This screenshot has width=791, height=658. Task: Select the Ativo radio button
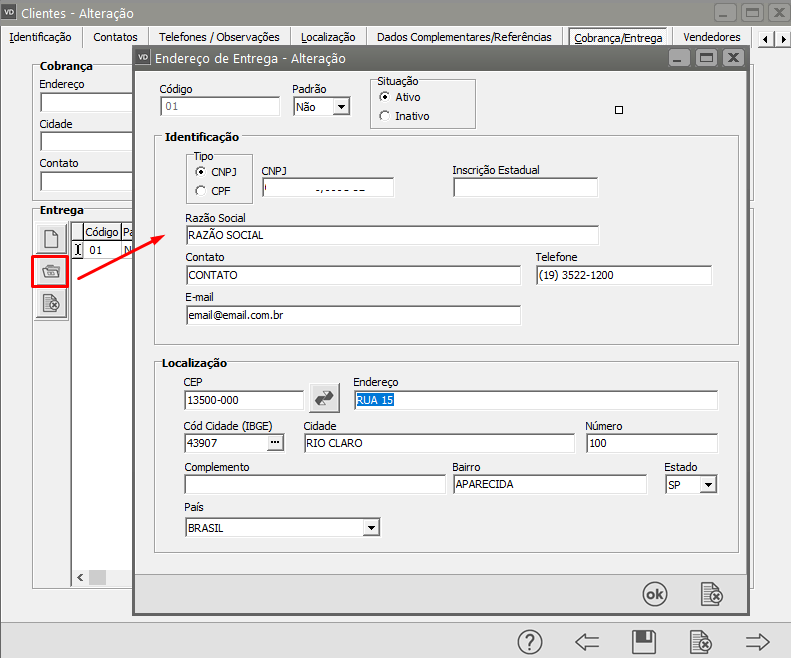385,98
